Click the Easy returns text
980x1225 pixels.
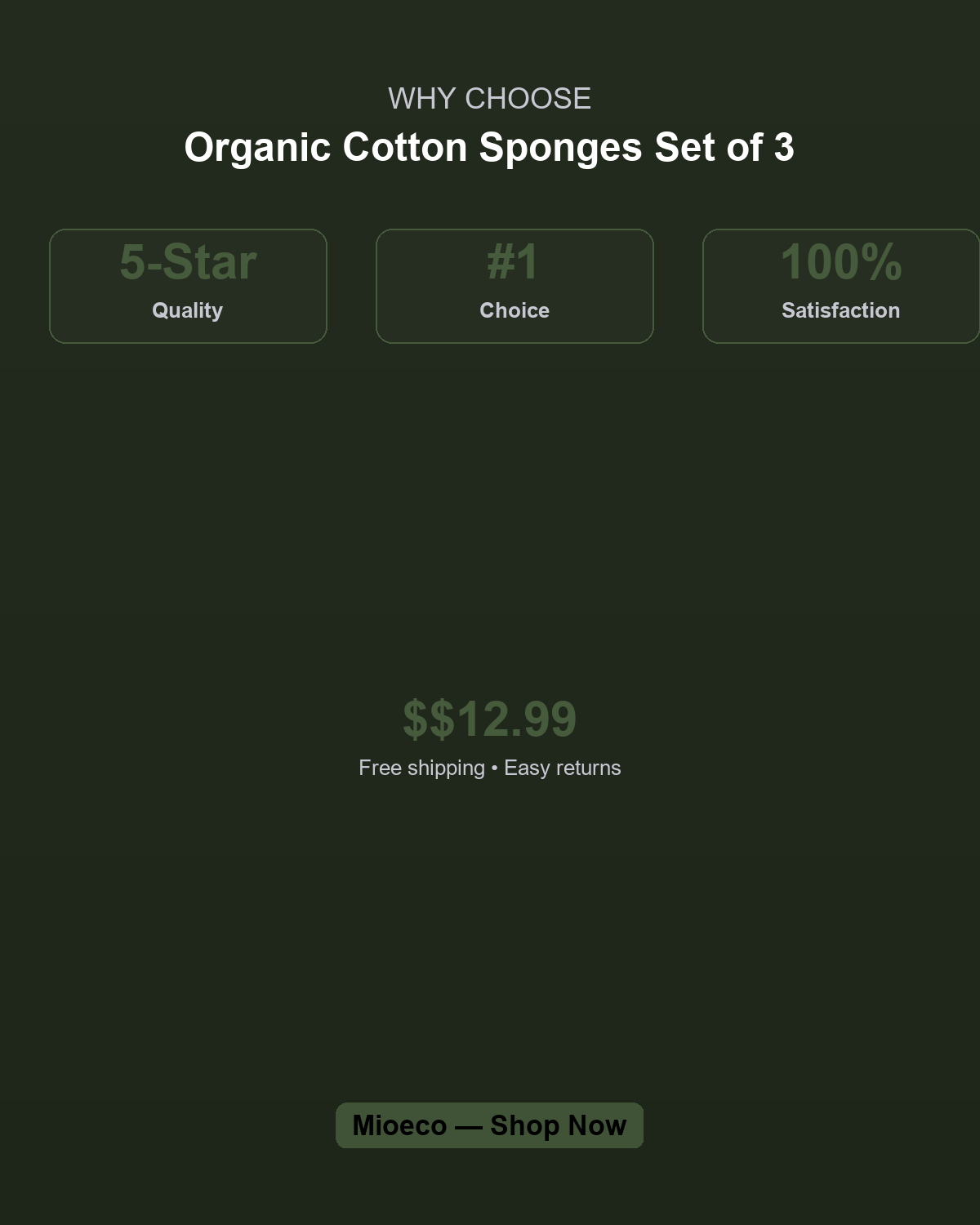pos(562,768)
